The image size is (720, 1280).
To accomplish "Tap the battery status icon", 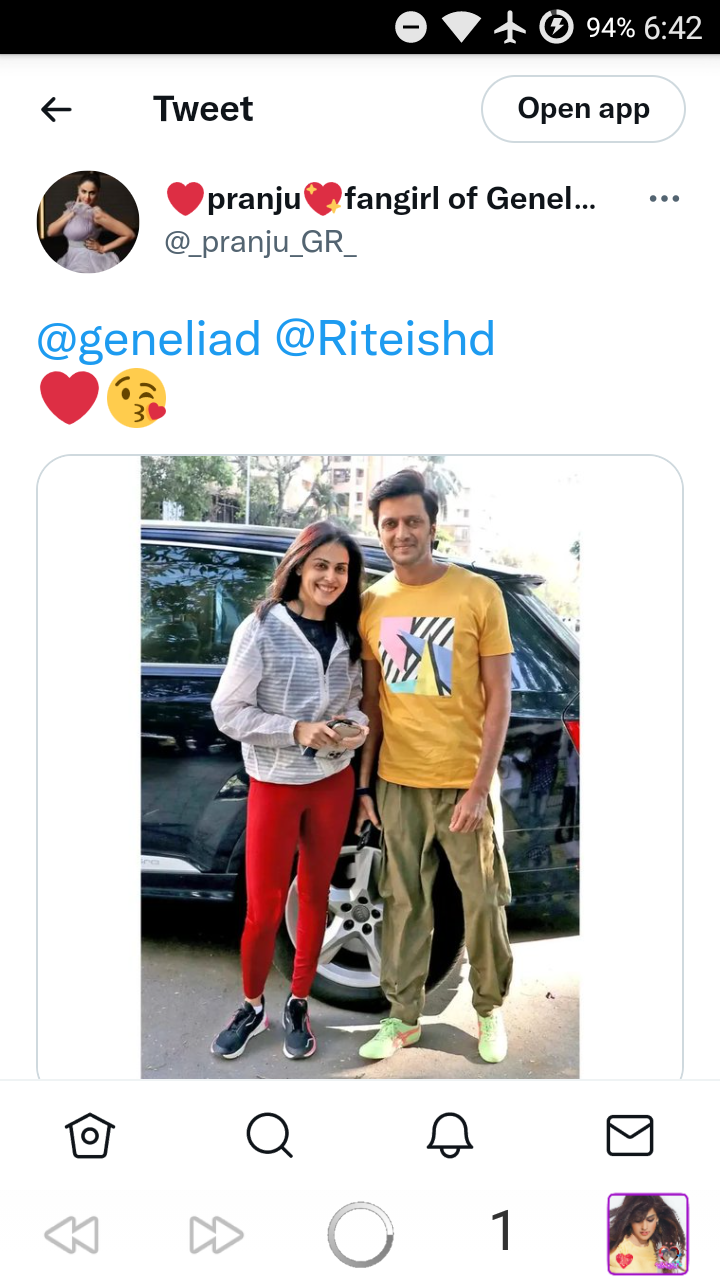I will (556, 27).
